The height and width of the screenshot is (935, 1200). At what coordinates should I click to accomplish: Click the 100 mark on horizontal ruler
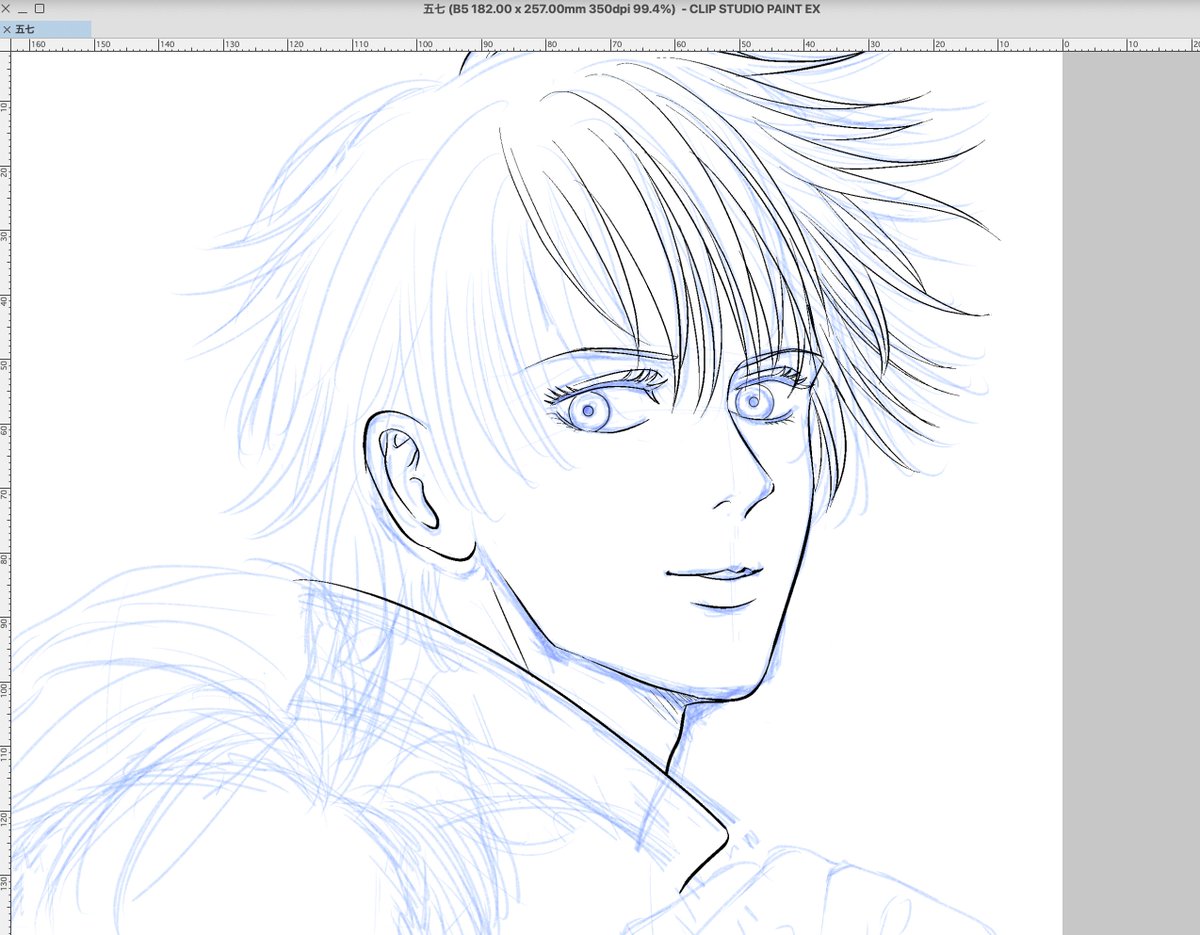tap(423, 45)
